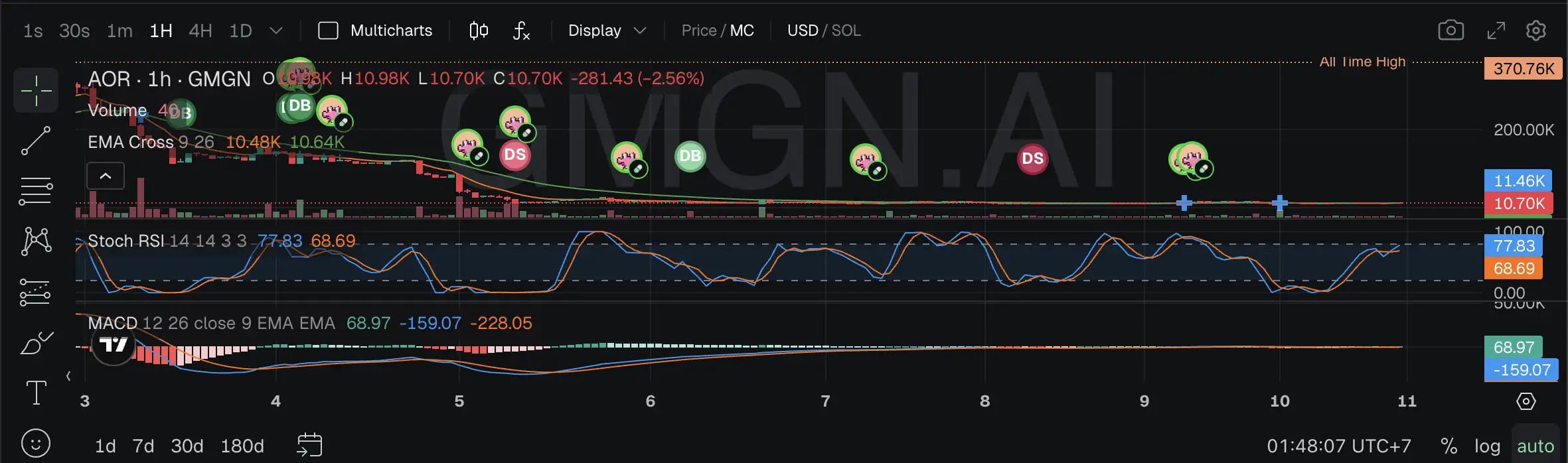This screenshot has width=1568, height=463.
Task: Select the 1H timeframe
Action: point(161,31)
